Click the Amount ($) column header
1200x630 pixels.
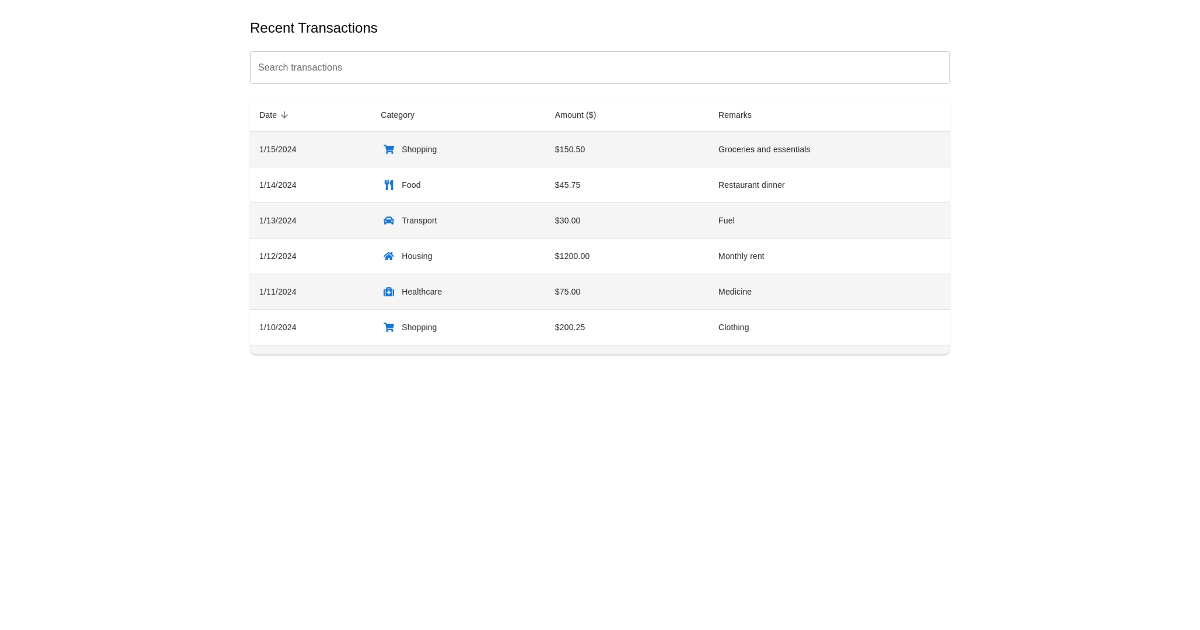tap(575, 114)
